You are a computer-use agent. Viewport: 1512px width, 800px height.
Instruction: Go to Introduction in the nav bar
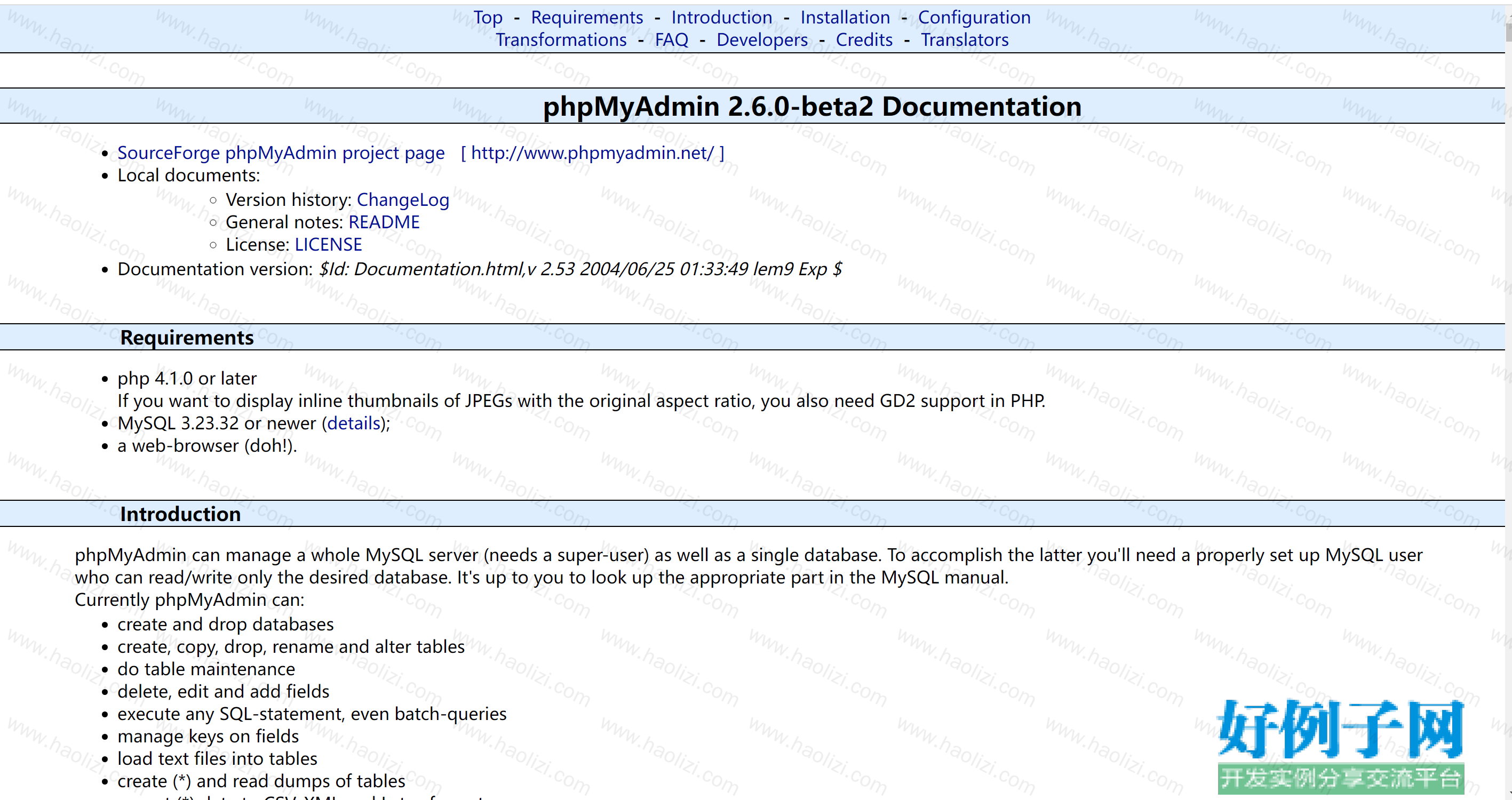pyautogui.click(x=721, y=18)
